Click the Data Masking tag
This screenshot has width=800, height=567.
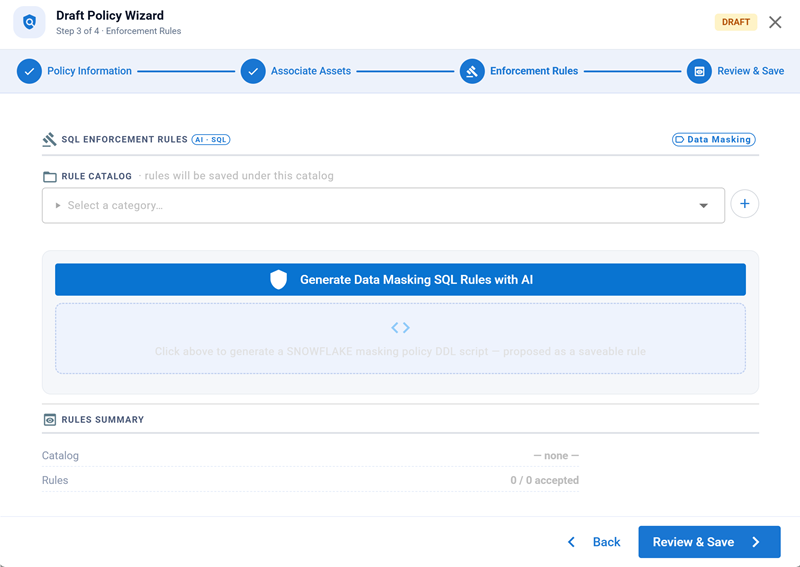tap(713, 139)
